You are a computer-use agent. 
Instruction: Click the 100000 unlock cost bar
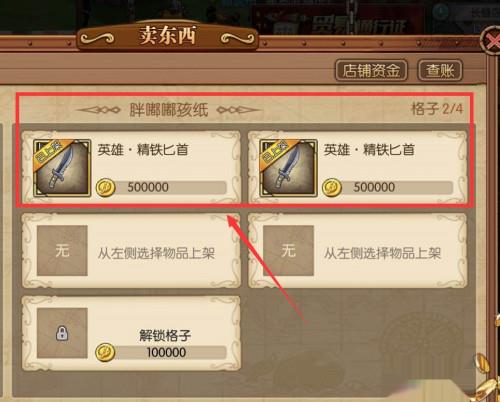click(x=170, y=352)
